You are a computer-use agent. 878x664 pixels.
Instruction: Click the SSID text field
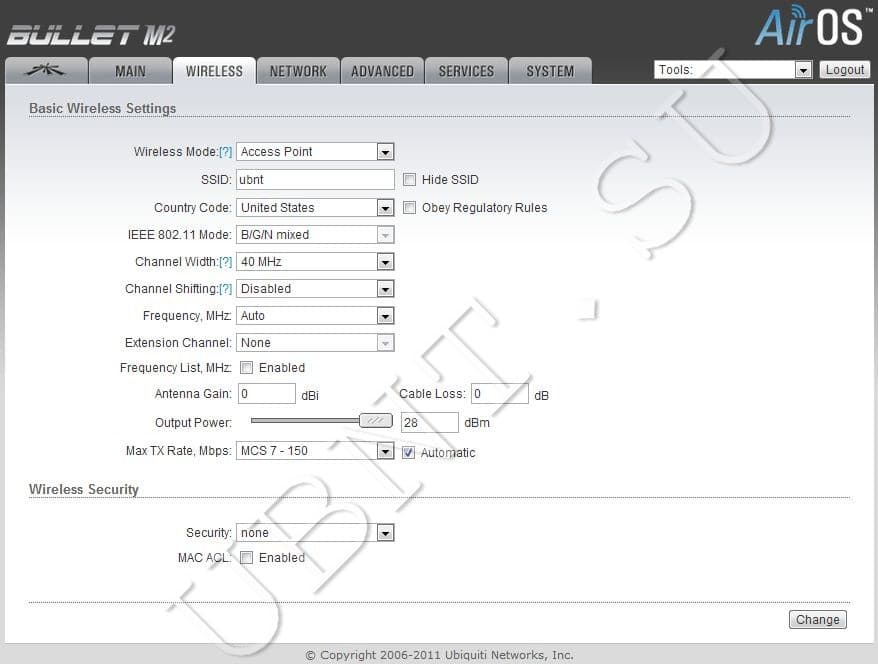coord(315,180)
